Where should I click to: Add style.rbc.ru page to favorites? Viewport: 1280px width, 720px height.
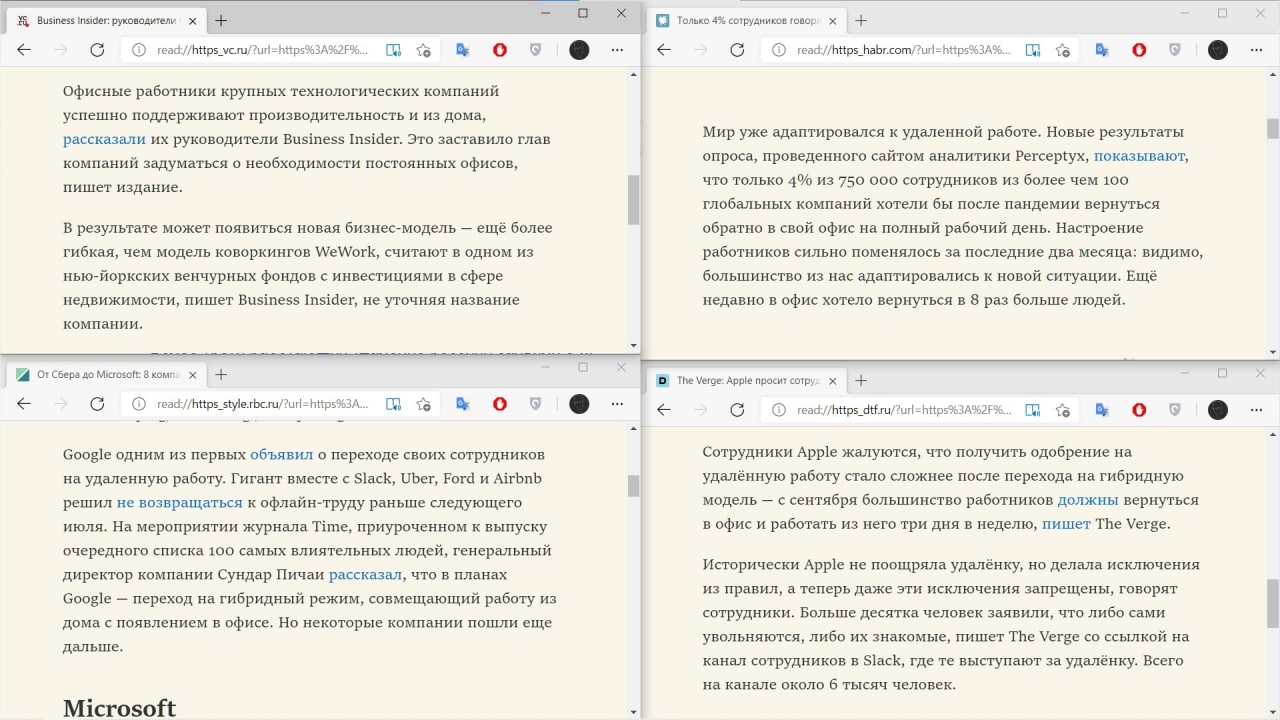[x=424, y=404]
